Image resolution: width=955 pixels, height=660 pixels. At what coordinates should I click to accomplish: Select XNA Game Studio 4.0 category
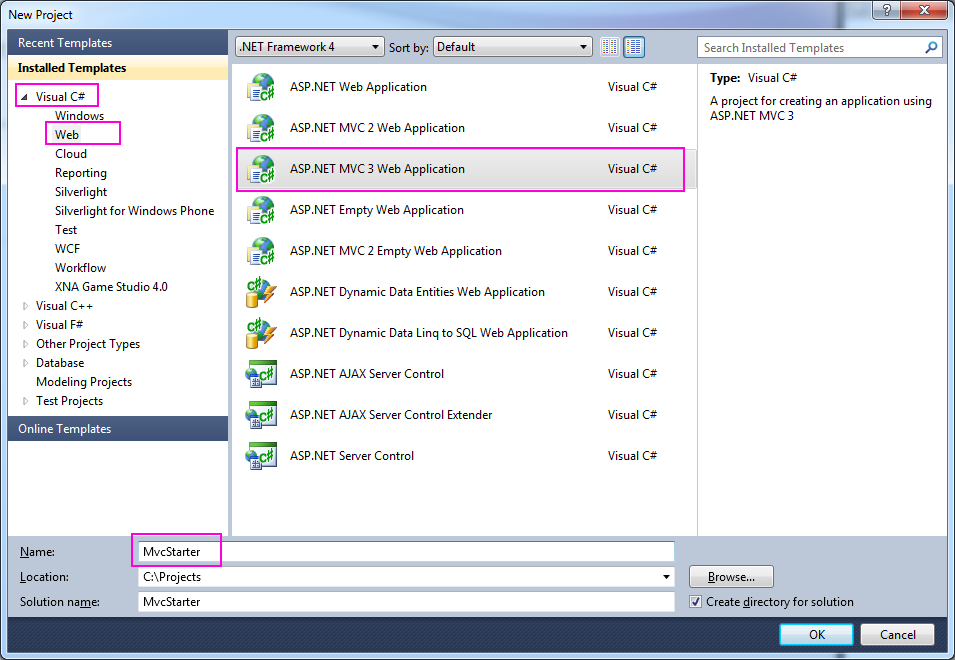click(111, 287)
